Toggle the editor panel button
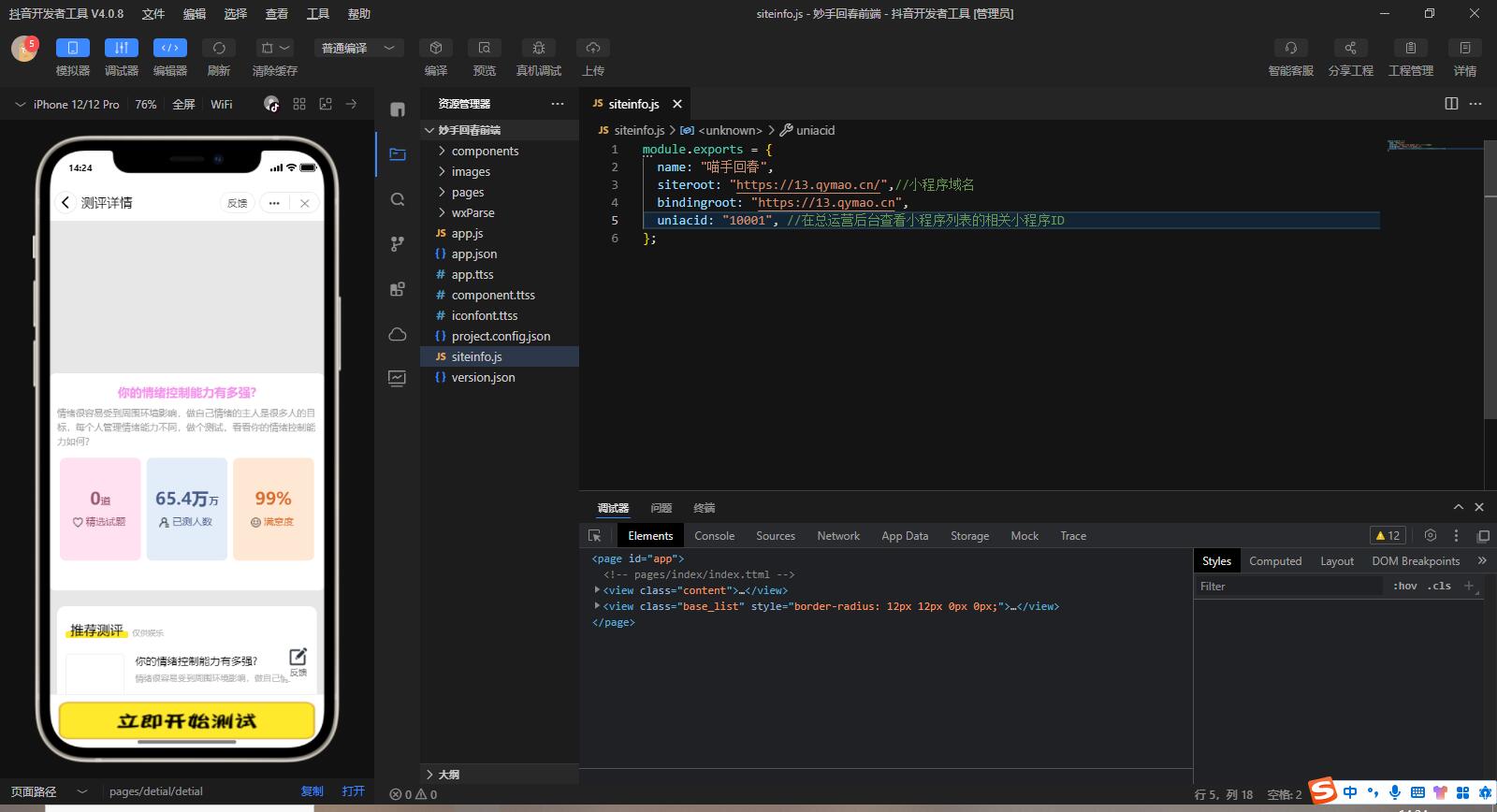The height and width of the screenshot is (812, 1497). tap(169, 48)
